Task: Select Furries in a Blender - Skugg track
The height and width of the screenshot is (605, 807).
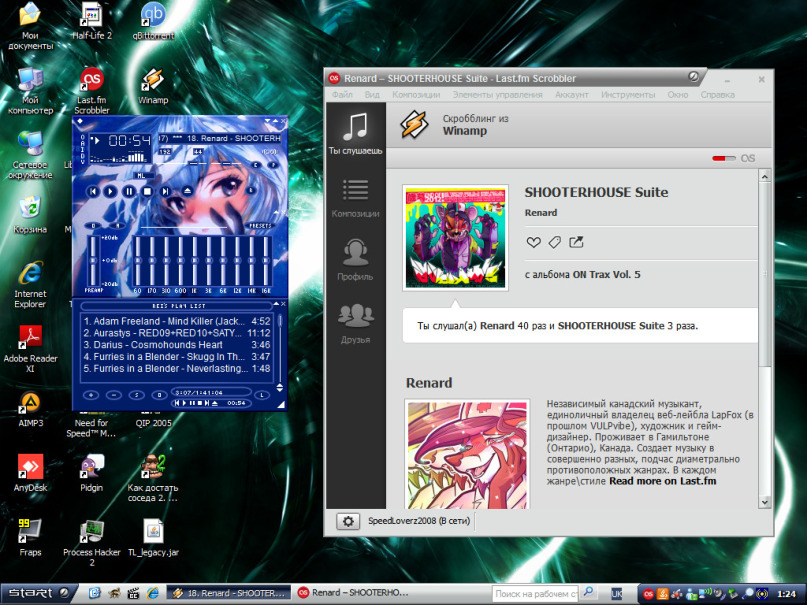Action: 177,357
